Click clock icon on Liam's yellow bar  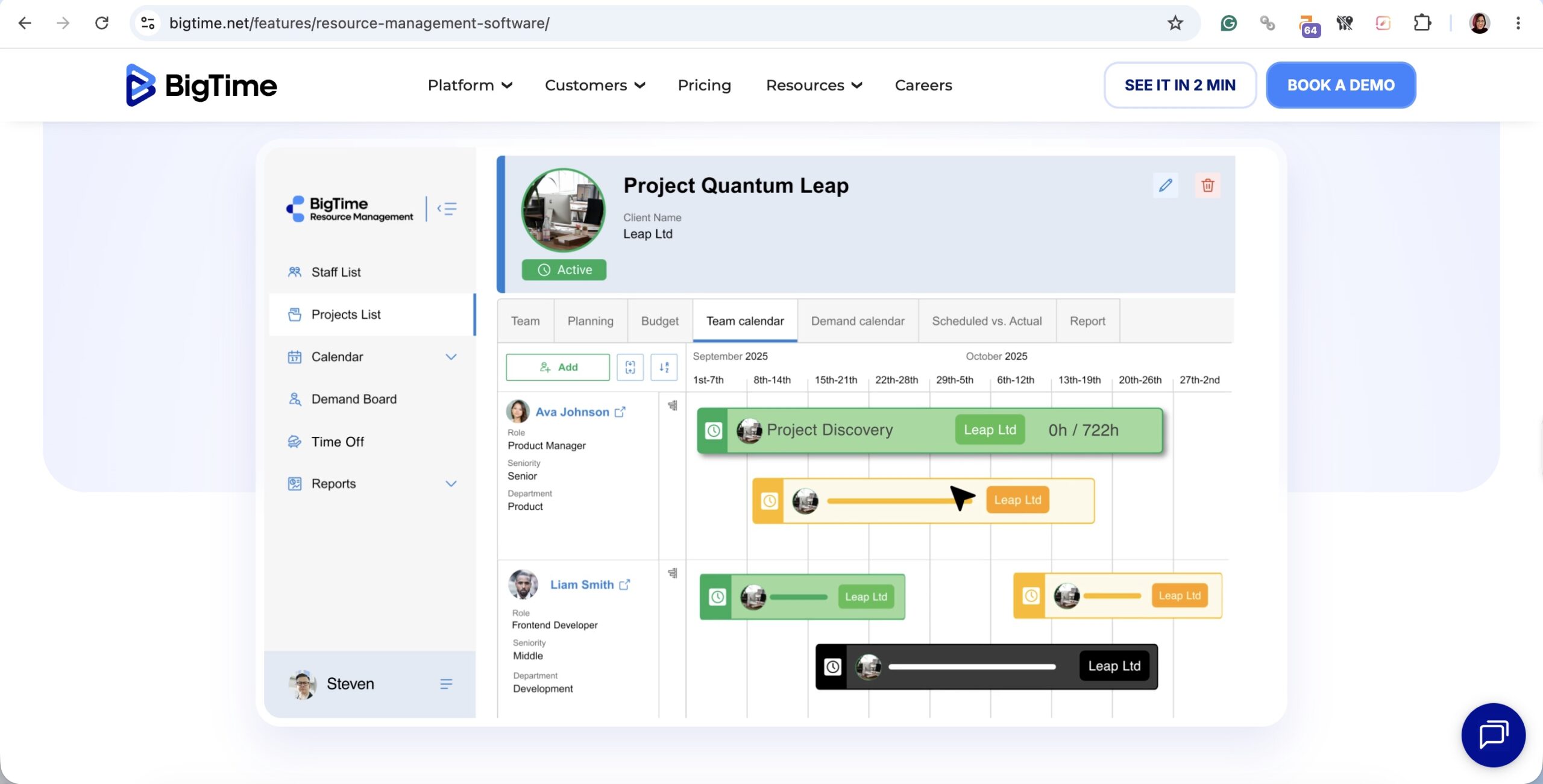coord(1031,596)
